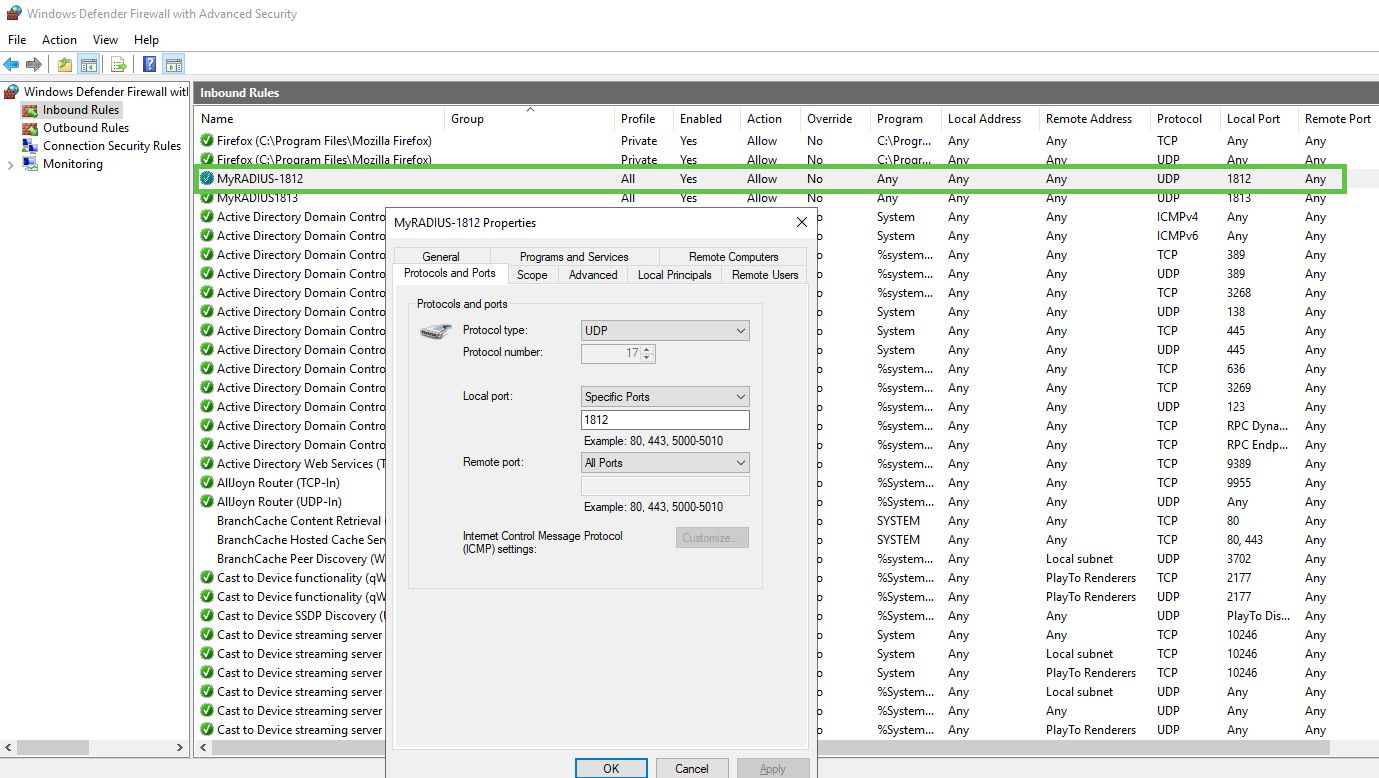Screen dimensions: 1379x778
Task: Switch to the Programs and Services tab
Action: pos(574,257)
